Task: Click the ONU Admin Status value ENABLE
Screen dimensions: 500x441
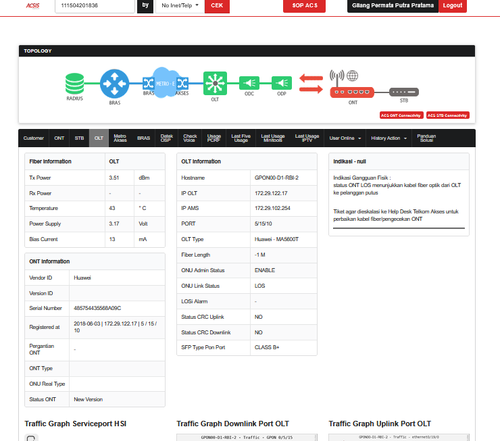Action: click(x=265, y=270)
